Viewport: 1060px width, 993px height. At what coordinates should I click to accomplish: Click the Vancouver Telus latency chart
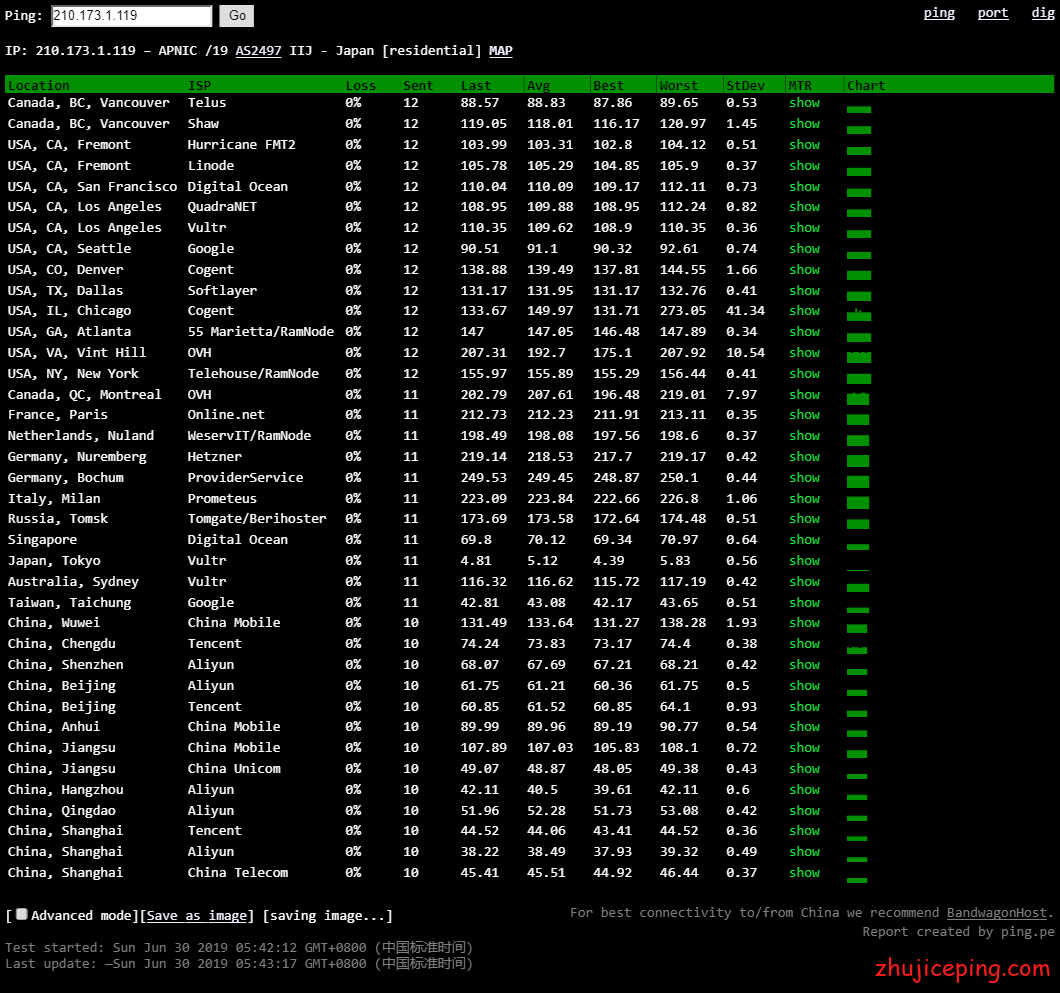click(x=859, y=110)
